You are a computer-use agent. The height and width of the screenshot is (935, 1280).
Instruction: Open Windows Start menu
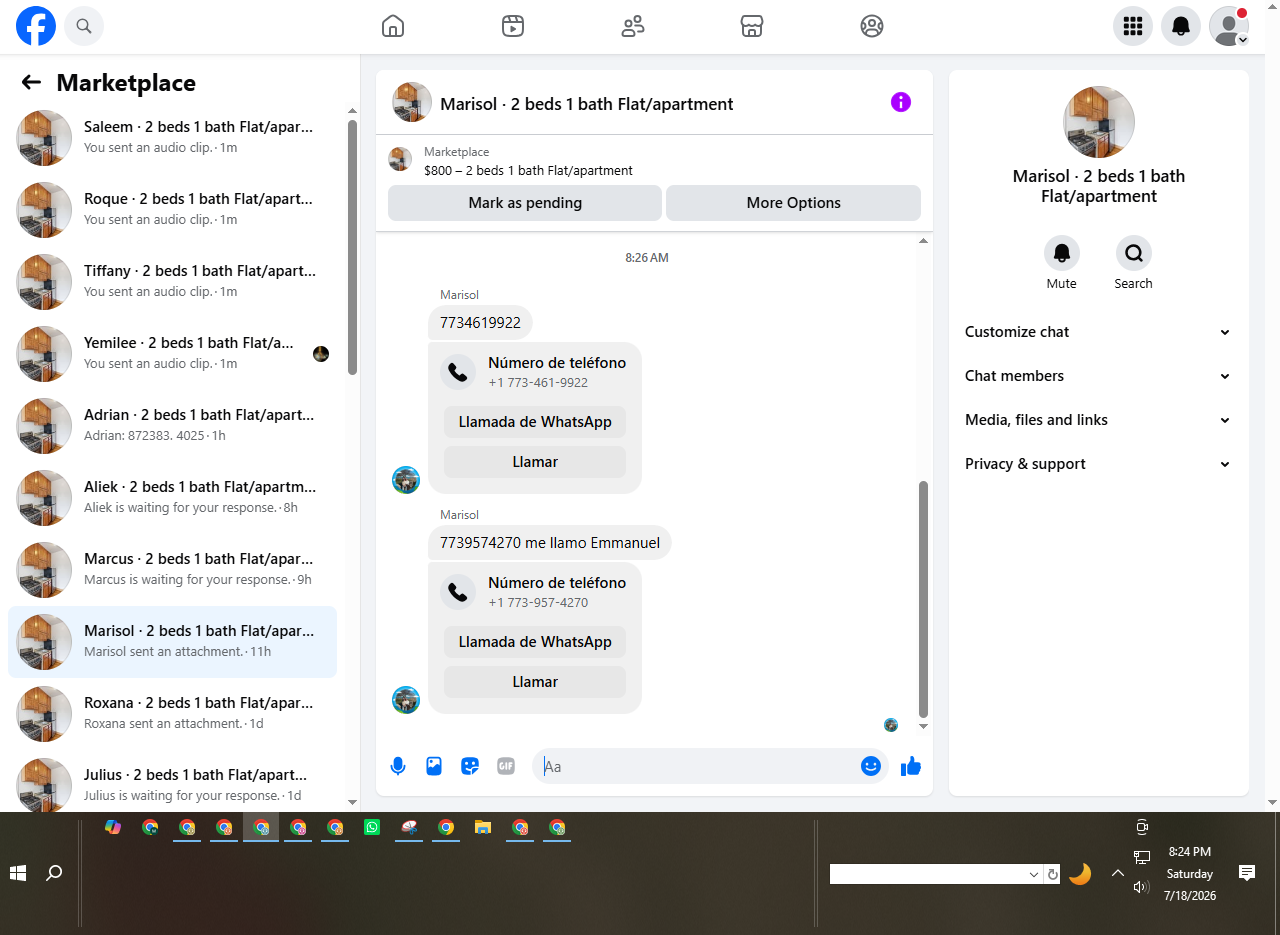point(18,873)
